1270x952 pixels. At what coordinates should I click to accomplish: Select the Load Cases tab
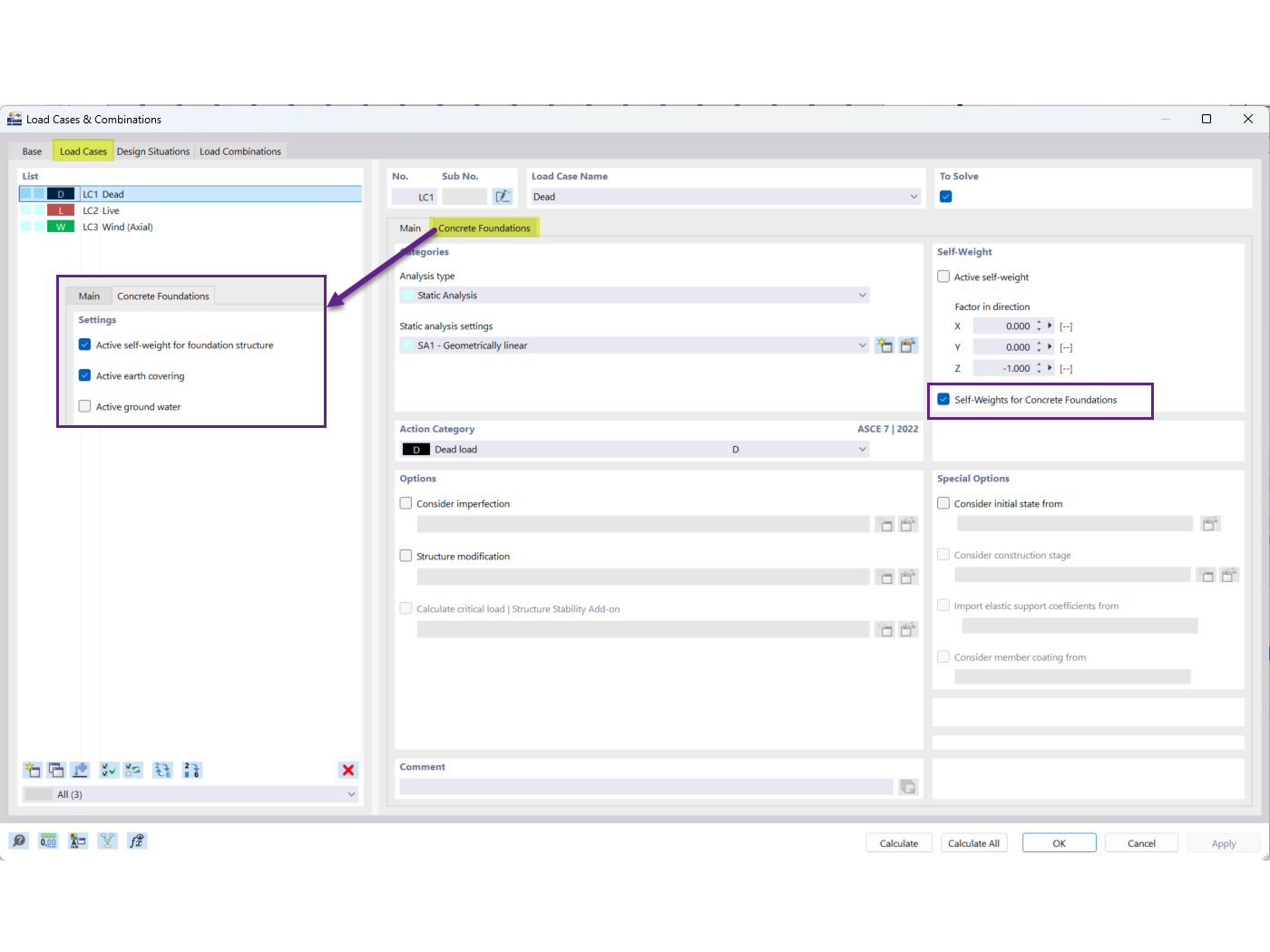tap(83, 151)
